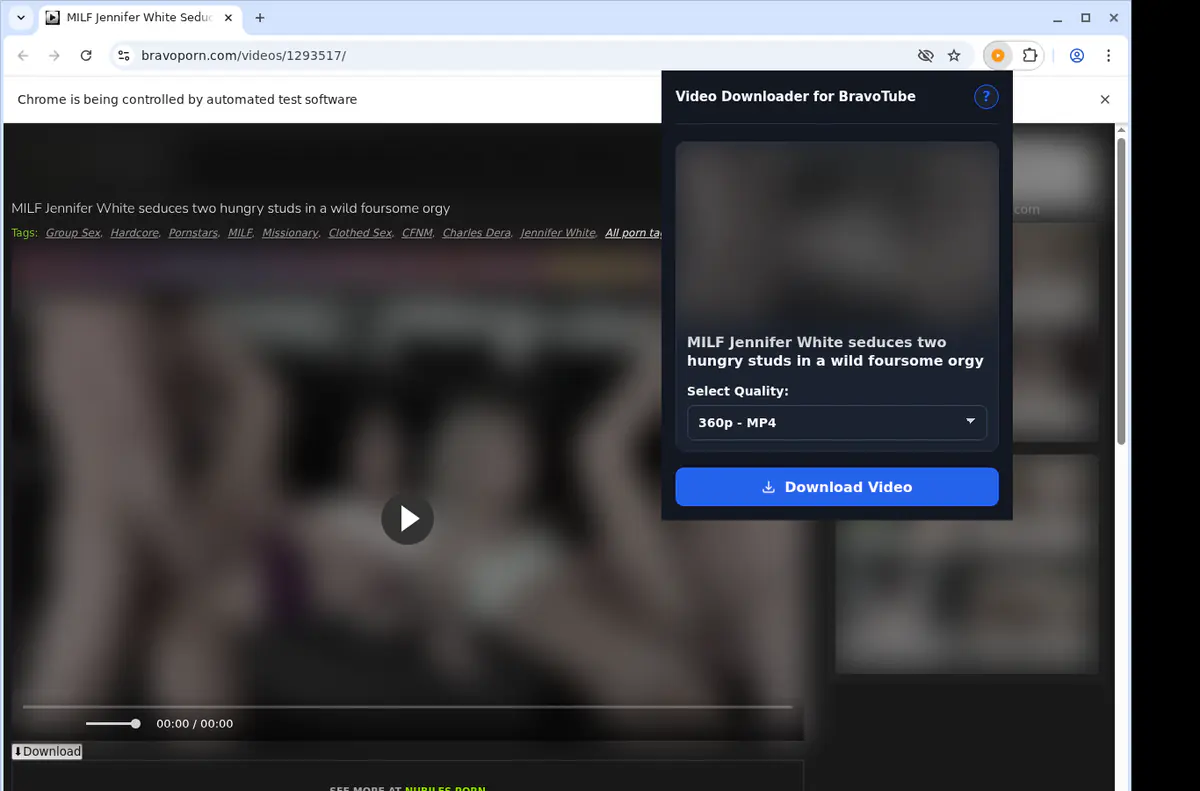Minimize the Chrome window

click(x=1058, y=18)
